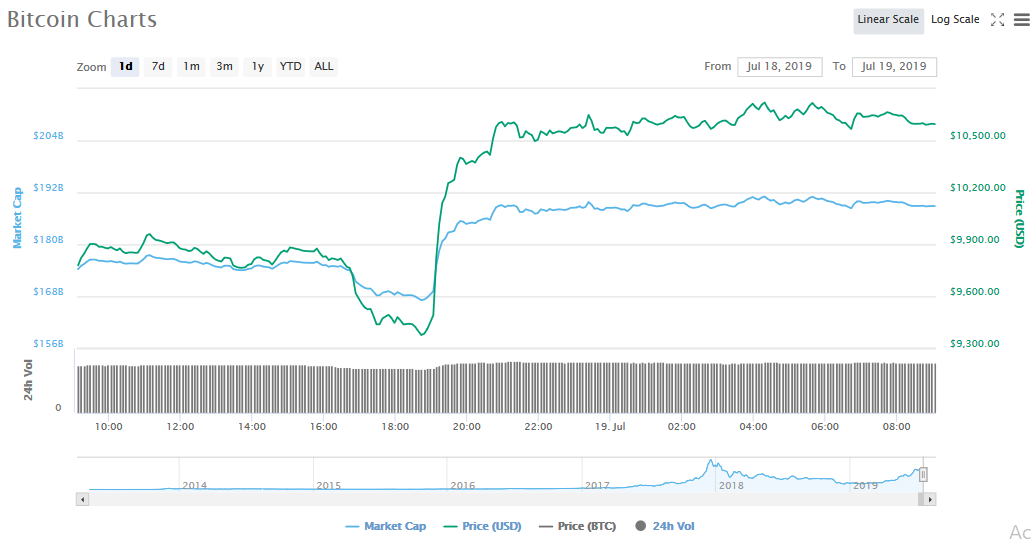1031x542 pixels.
Task: Select the 1m zoom range
Action: click(x=191, y=66)
